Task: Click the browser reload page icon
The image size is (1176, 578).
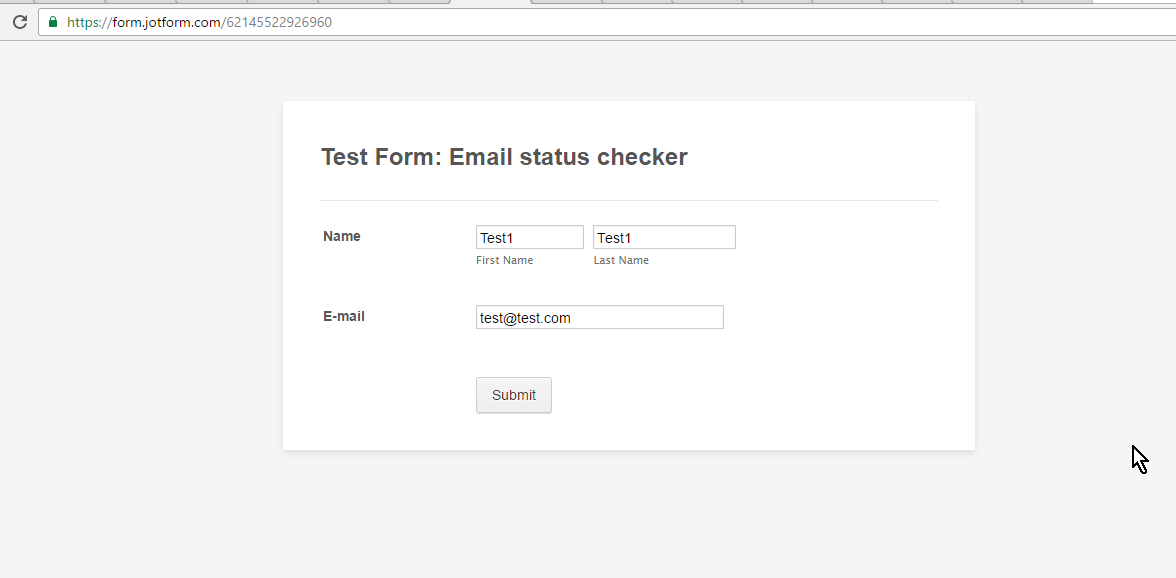Action: coord(19,22)
